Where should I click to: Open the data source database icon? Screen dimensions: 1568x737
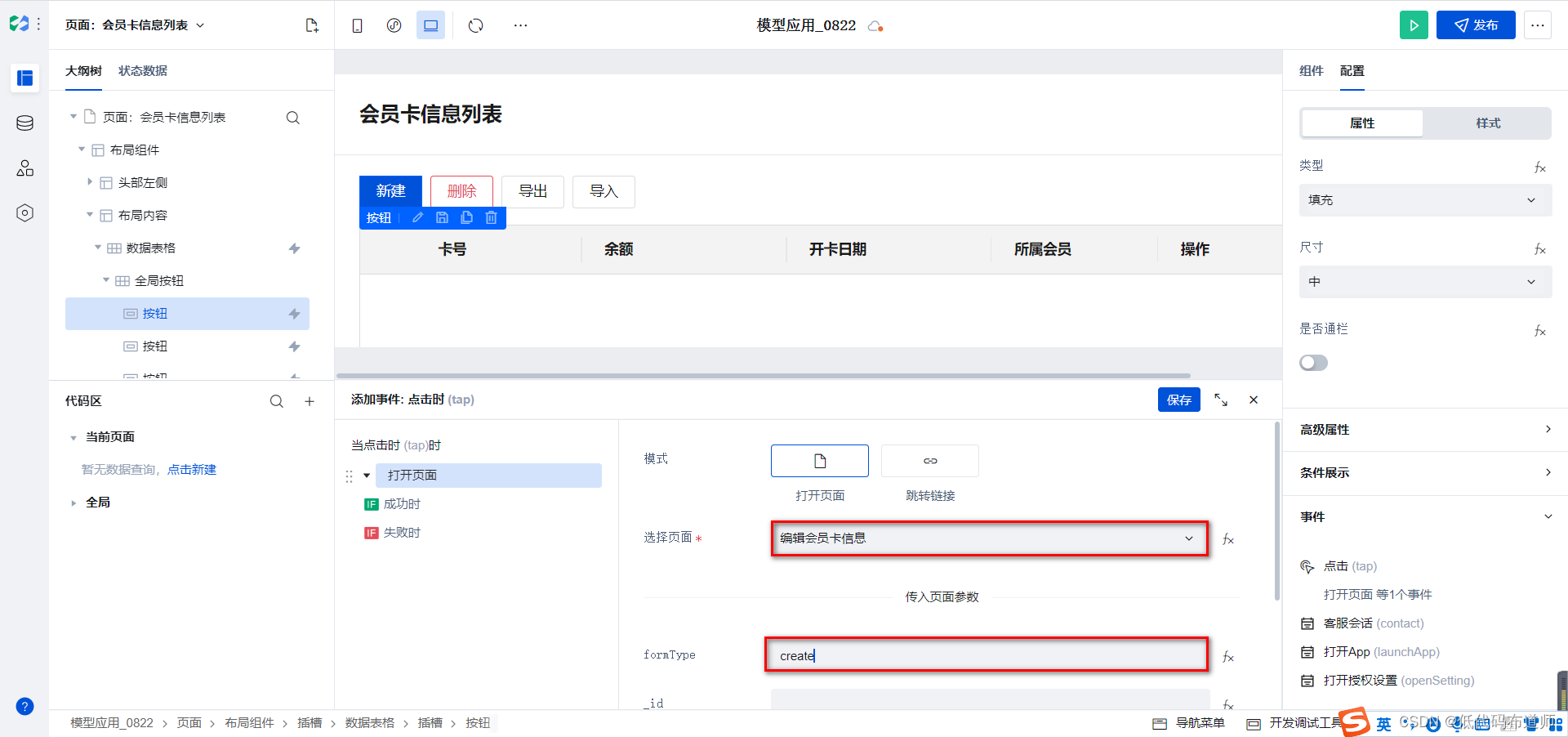pyautogui.click(x=24, y=123)
